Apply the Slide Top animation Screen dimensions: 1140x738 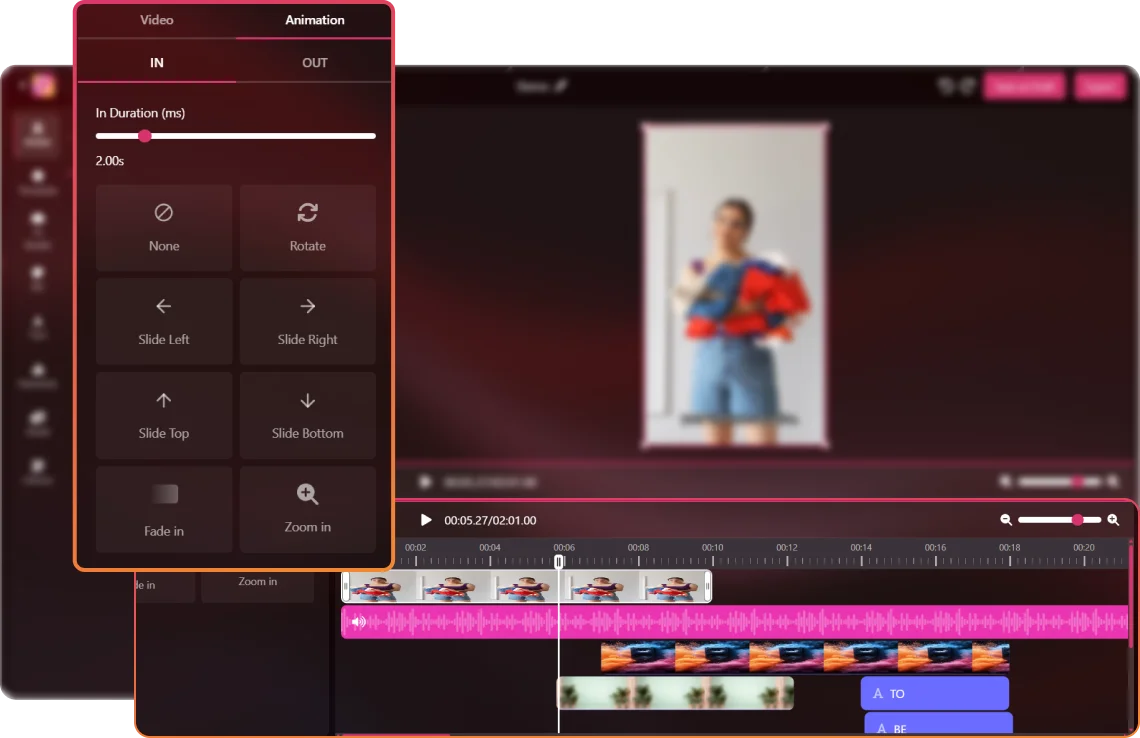[164, 415]
